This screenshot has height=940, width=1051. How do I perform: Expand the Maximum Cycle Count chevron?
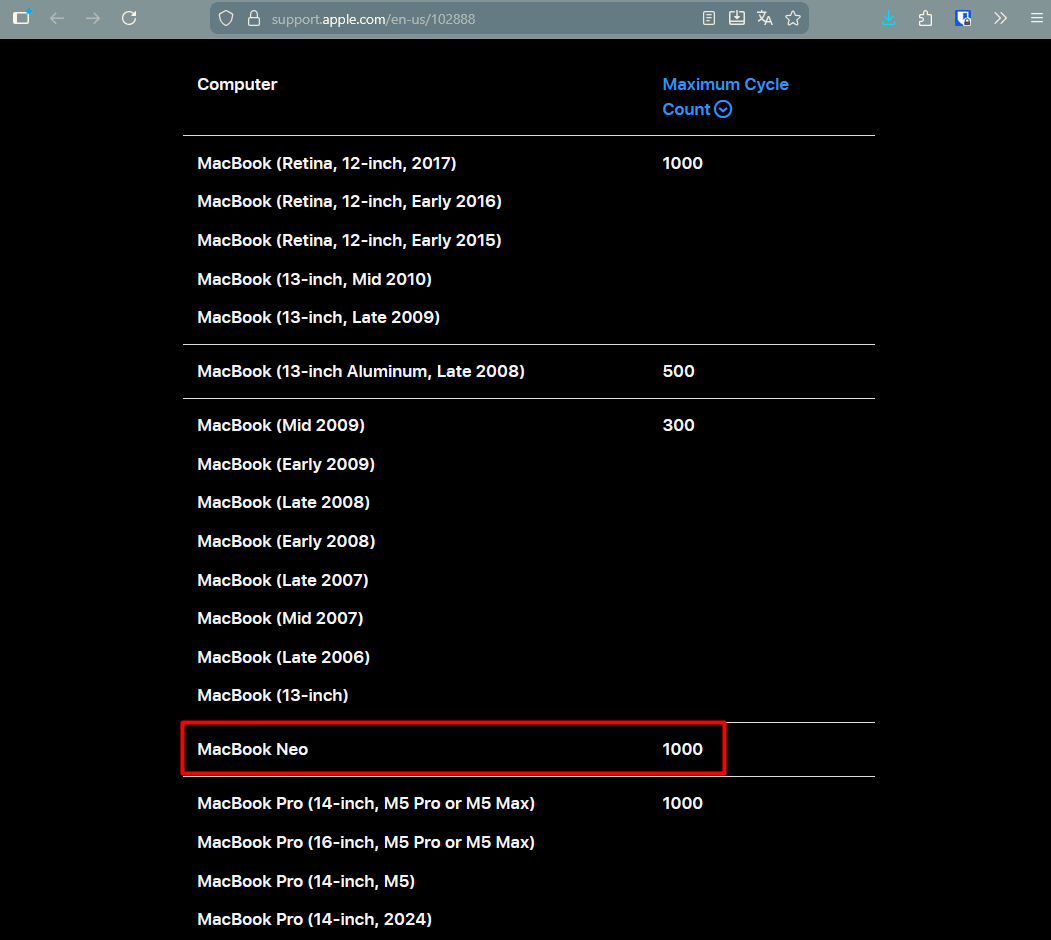pyautogui.click(x=723, y=109)
